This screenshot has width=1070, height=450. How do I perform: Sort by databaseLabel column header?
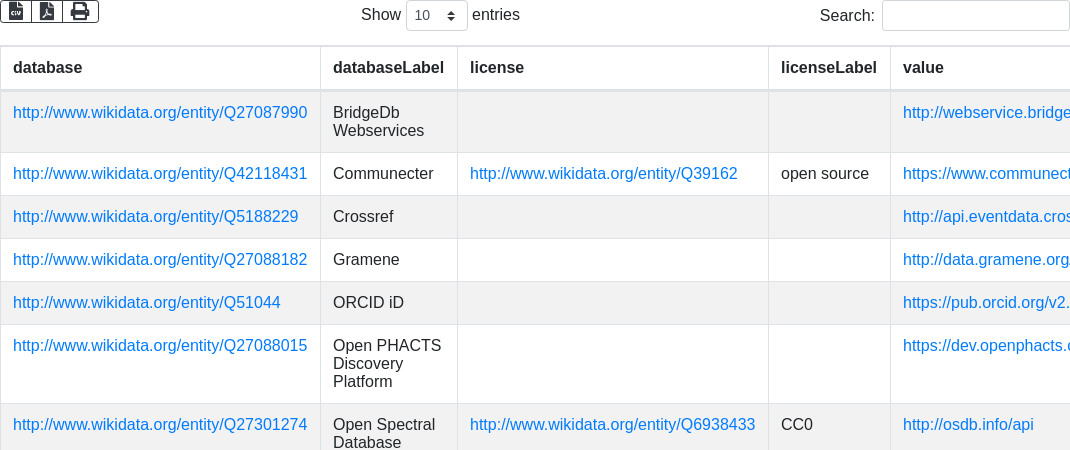388,68
